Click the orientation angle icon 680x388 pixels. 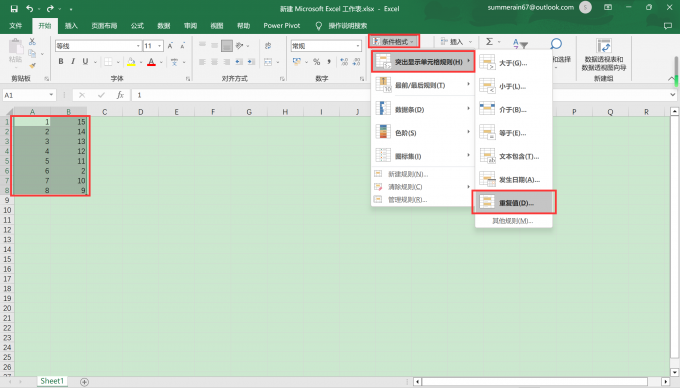pos(239,46)
